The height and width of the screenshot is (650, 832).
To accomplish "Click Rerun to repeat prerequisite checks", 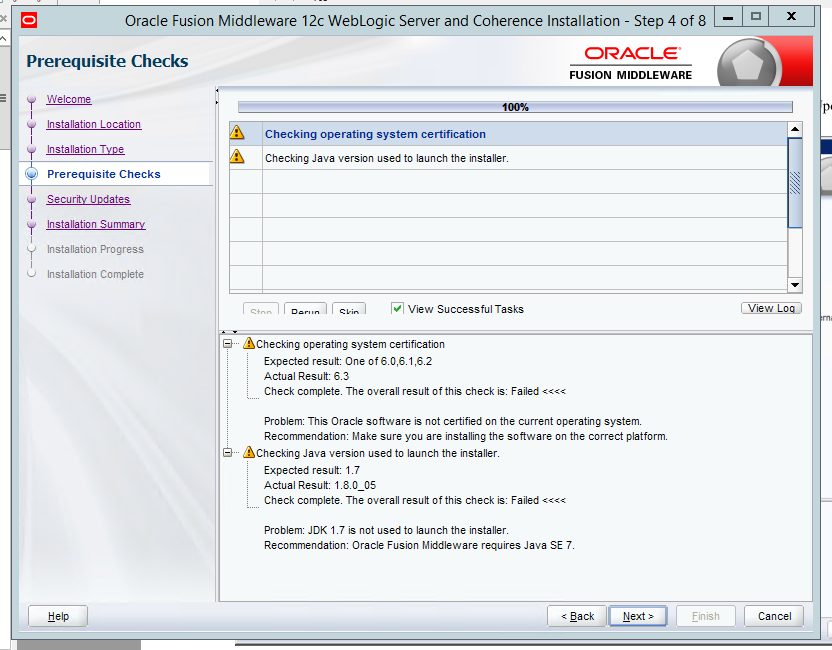I will pos(305,311).
